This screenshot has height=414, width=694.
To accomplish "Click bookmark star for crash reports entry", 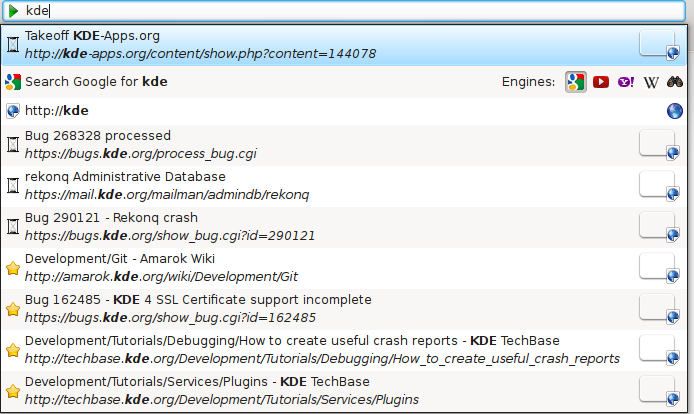I will 13,350.
